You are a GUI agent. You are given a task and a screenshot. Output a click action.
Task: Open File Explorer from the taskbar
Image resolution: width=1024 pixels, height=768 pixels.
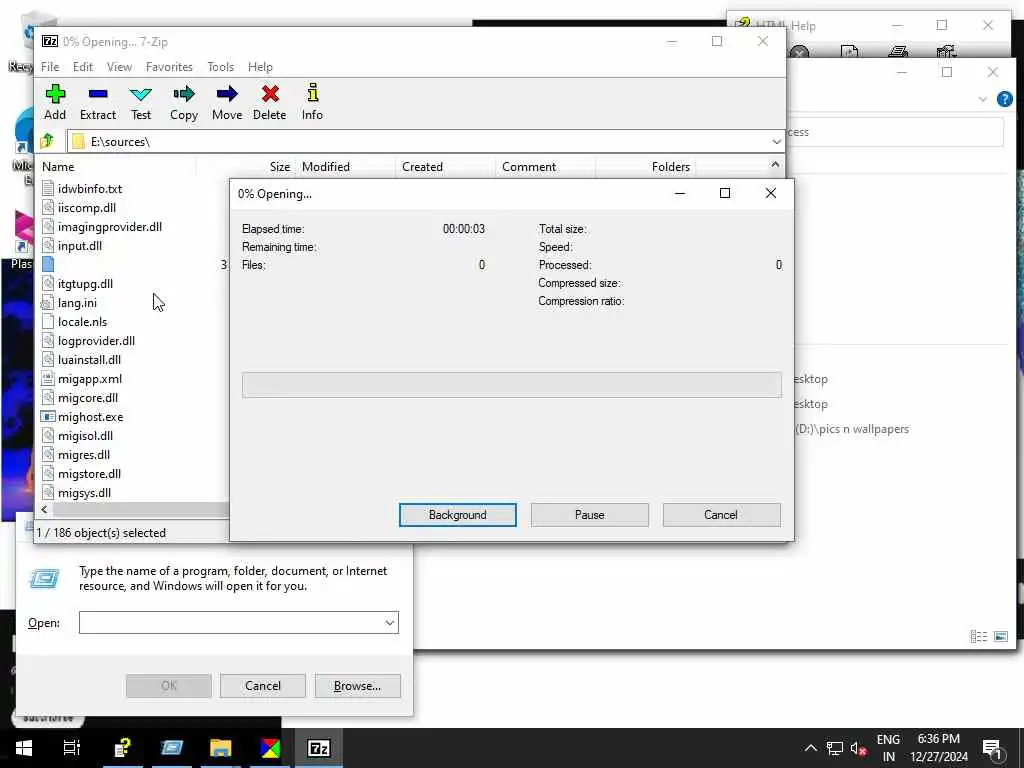point(221,748)
